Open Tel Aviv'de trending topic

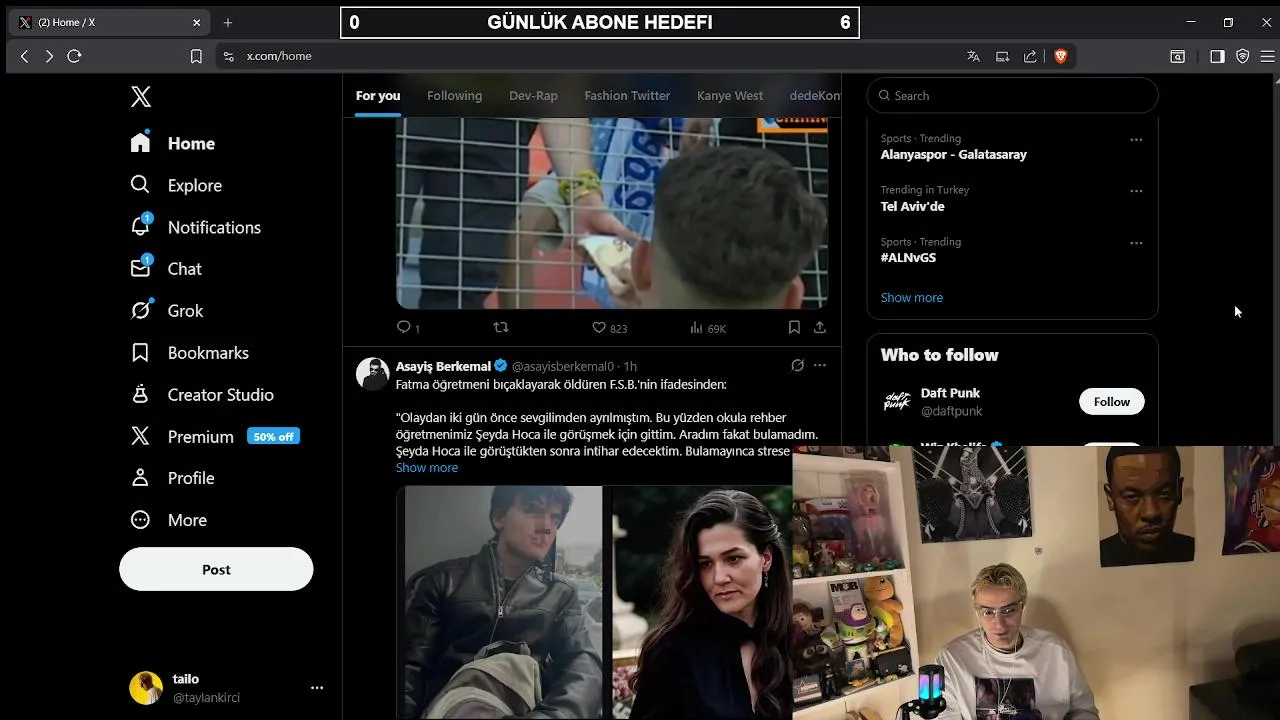tap(912, 206)
